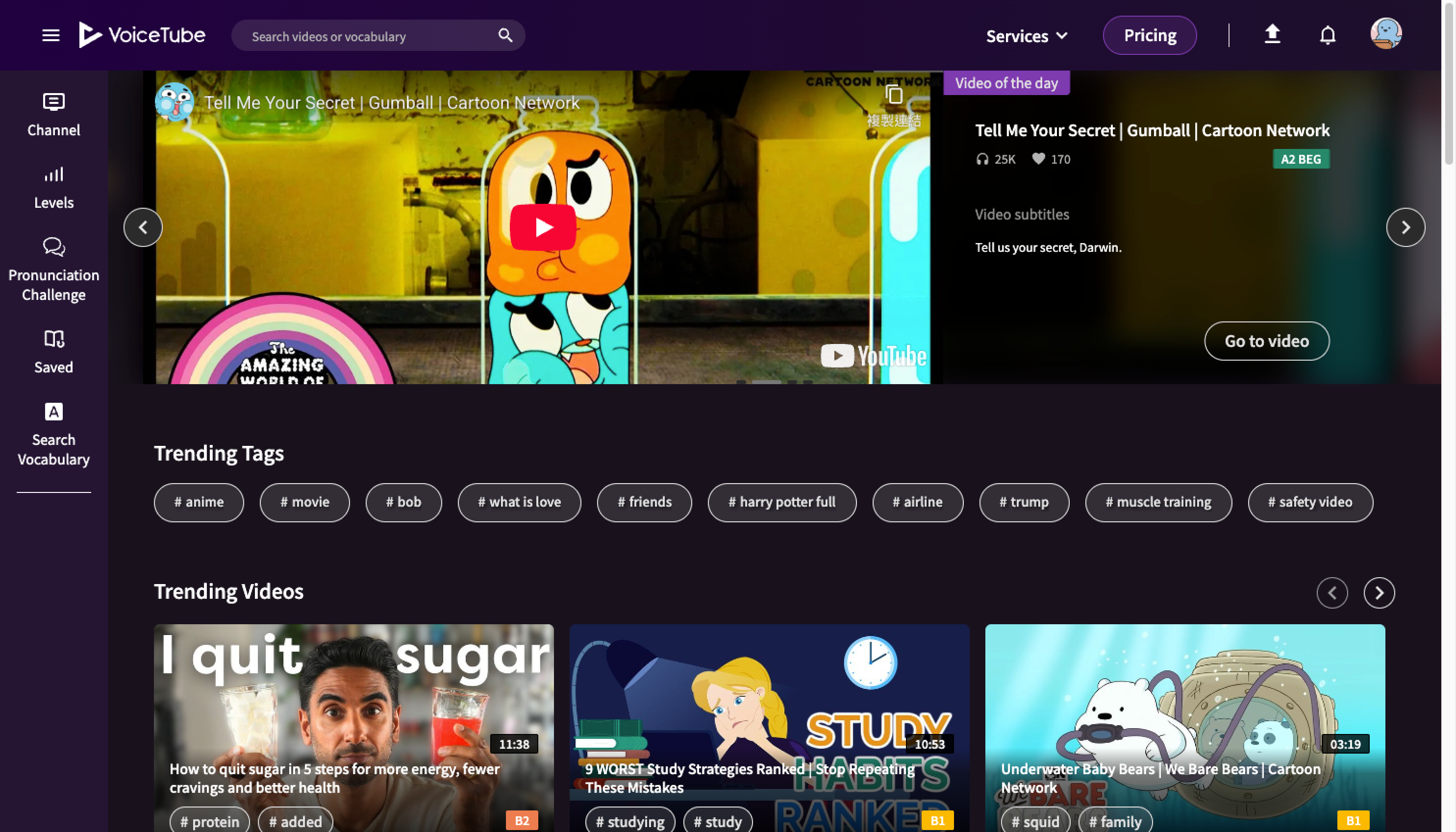Image resolution: width=1456 pixels, height=832 pixels.
Task: Click the Pricing button
Action: point(1150,35)
